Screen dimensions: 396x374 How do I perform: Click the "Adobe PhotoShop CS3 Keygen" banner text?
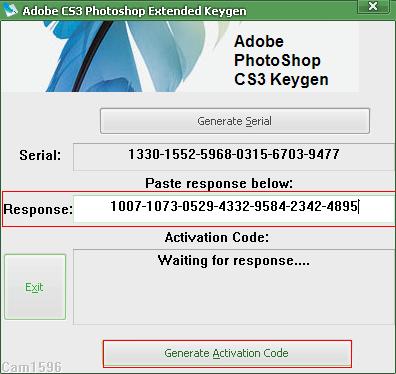click(281, 60)
